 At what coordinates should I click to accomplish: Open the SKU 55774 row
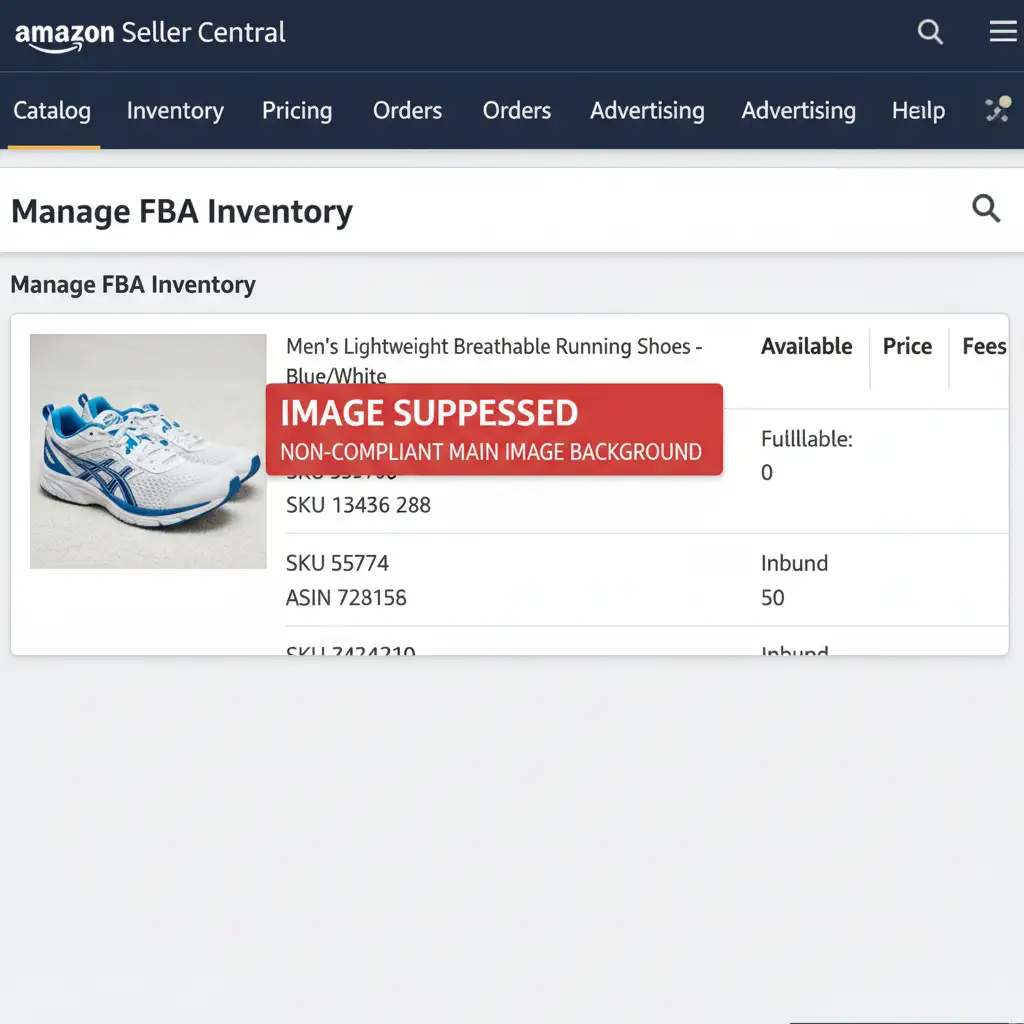[x=337, y=564]
